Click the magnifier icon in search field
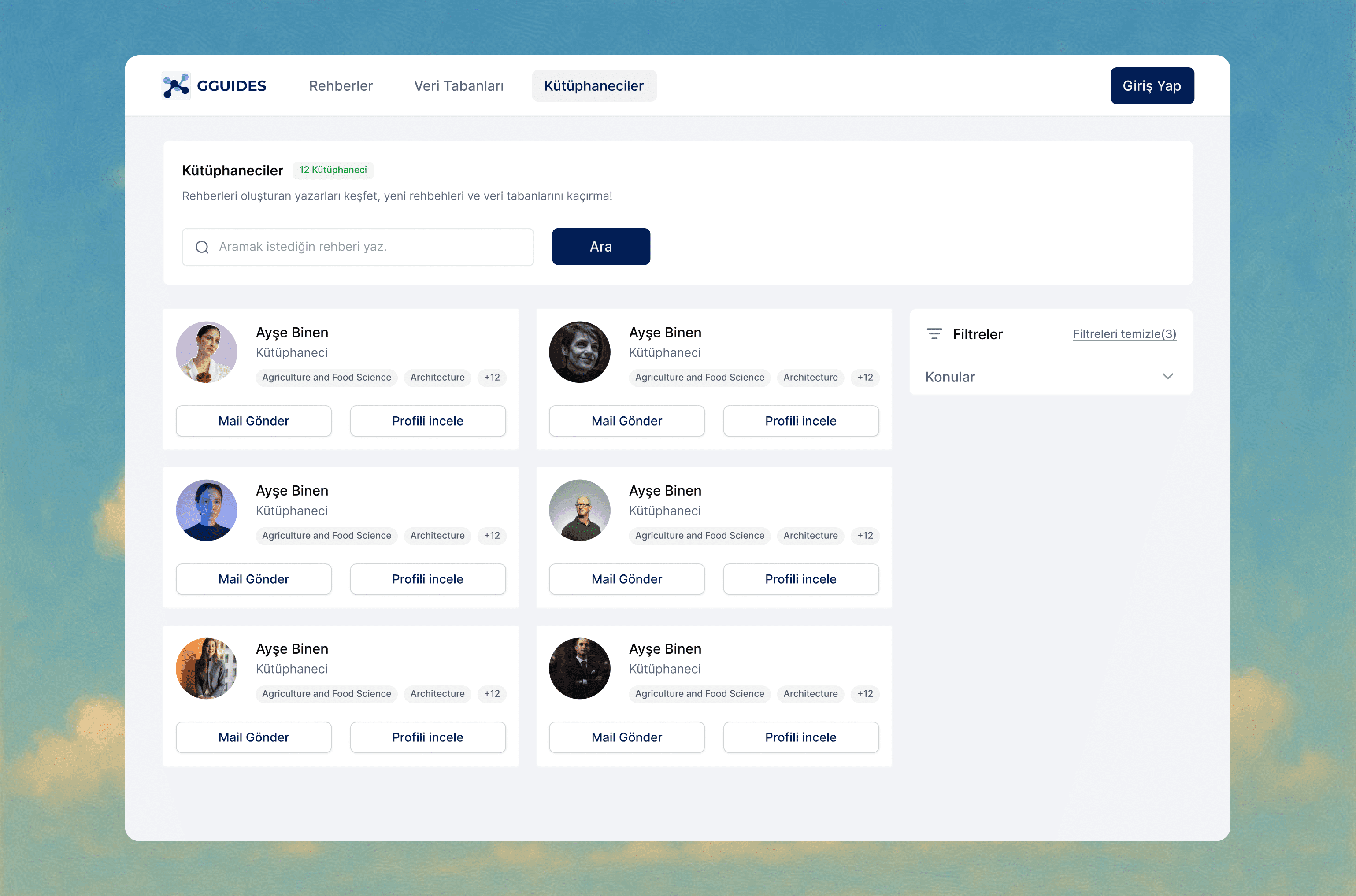The image size is (1356, 896). pos(202,247)
